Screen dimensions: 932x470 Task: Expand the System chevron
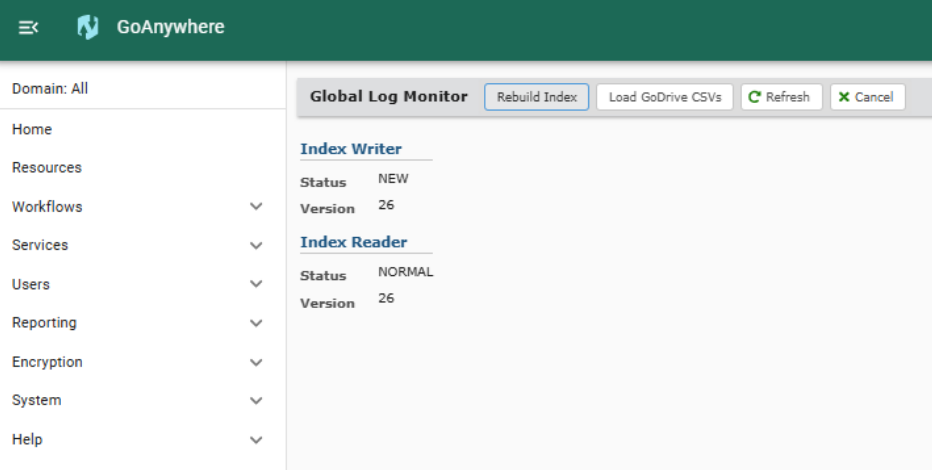click(x=256, y=400)
